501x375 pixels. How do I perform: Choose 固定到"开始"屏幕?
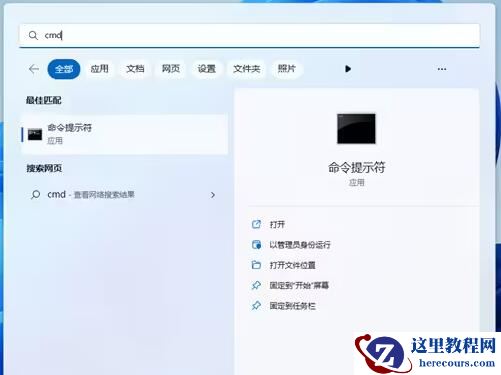[299, 286]
